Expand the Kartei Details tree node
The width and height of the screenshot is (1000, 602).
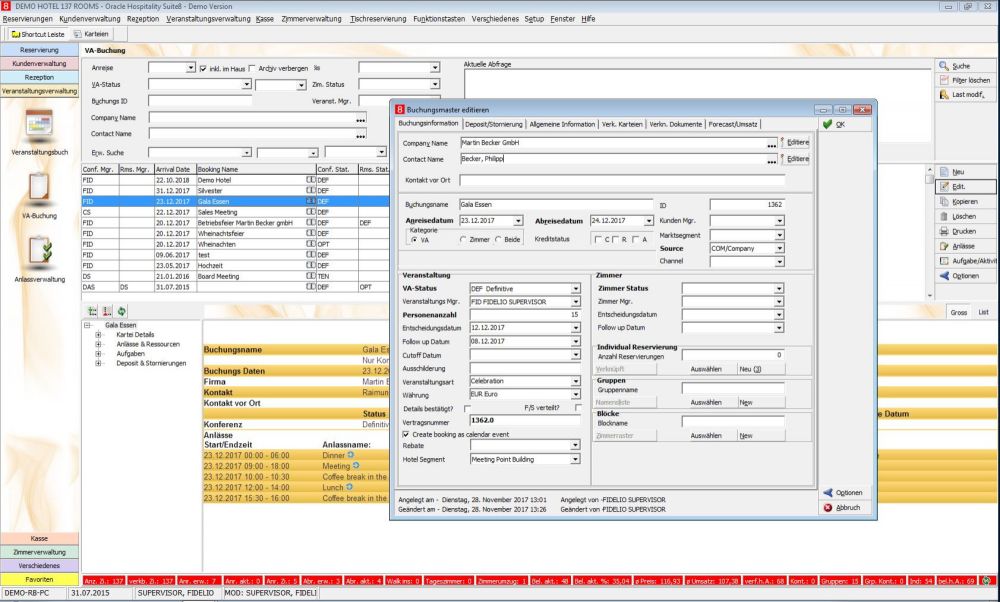(x=98, y=334)
